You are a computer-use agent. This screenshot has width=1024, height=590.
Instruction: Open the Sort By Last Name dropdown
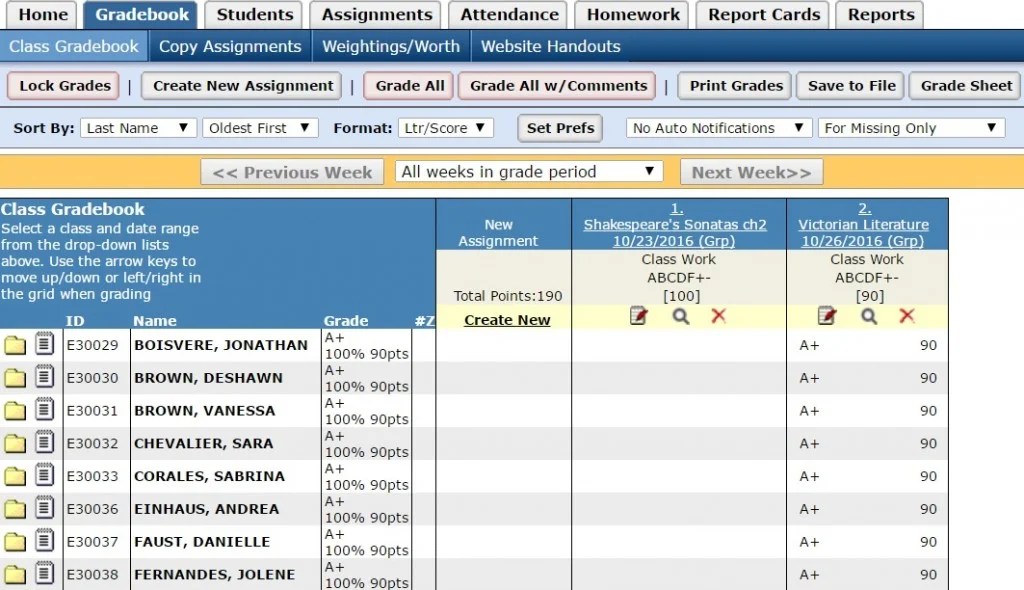(138, 128)
